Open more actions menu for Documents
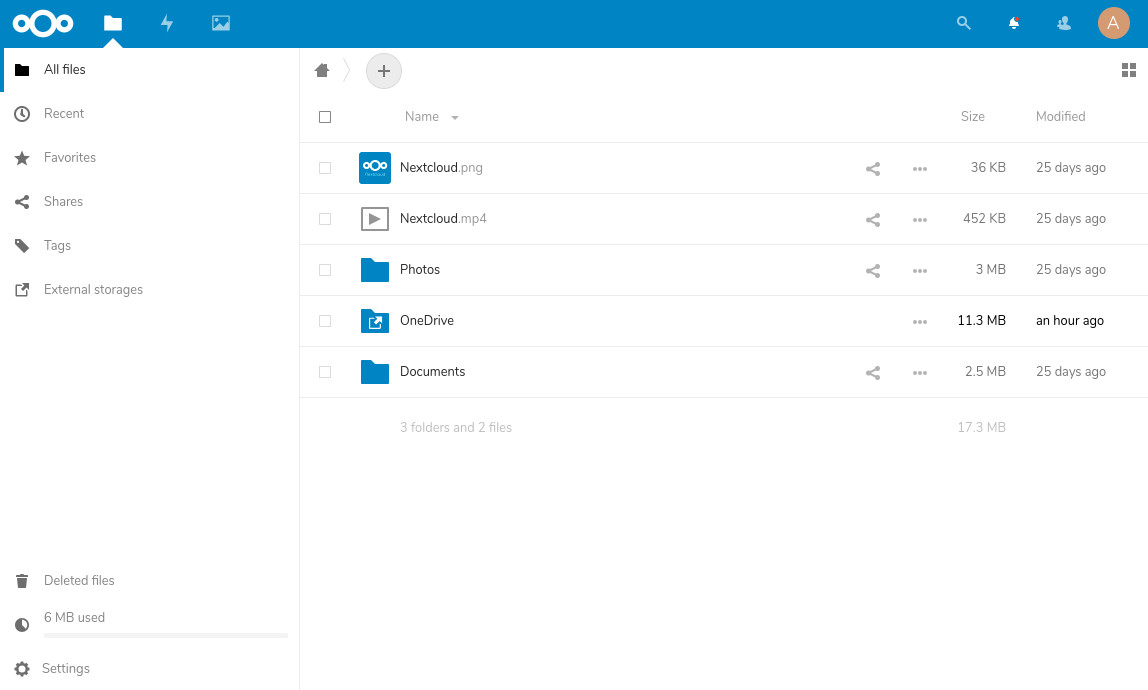Image resolution: width=1148 pixels, height=690 pixels. [x=920, y=373]
